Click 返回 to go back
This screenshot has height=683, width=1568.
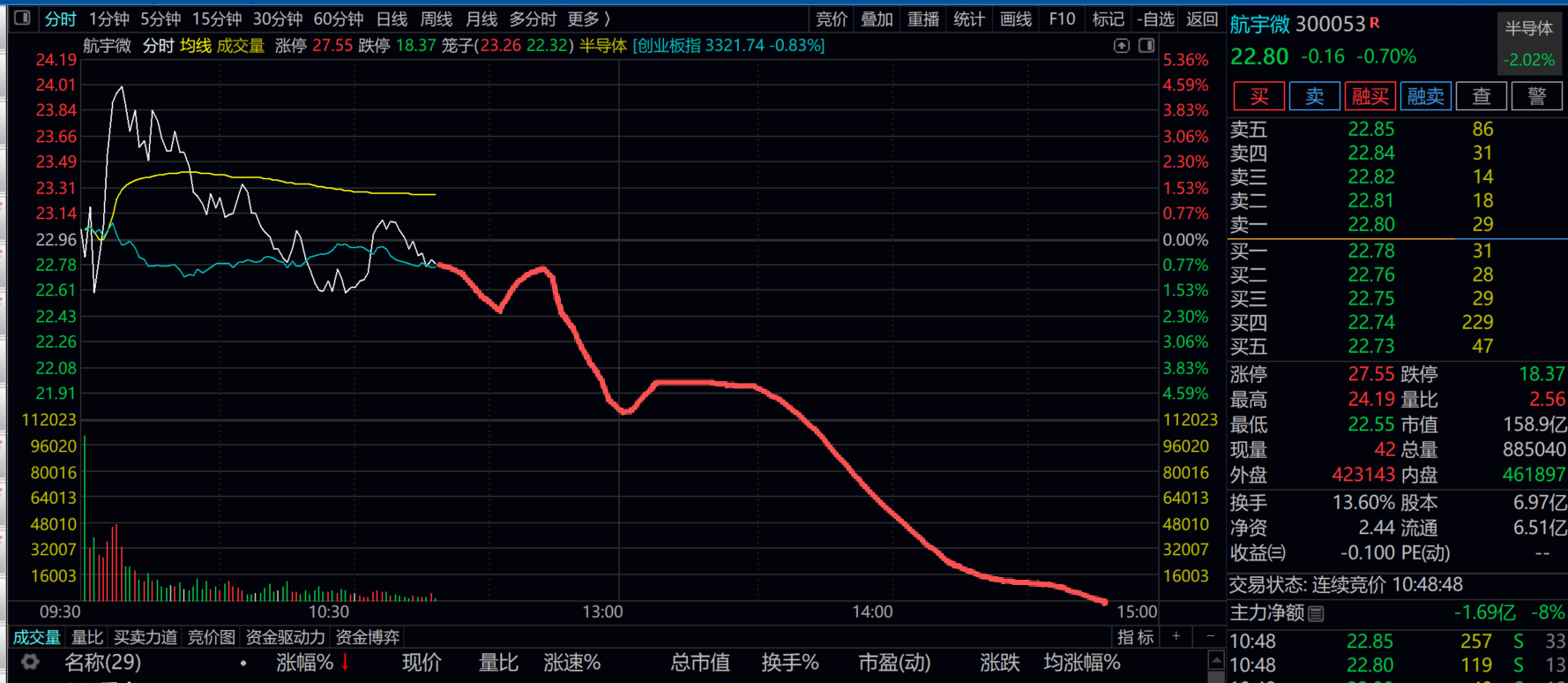(1201, 19)
